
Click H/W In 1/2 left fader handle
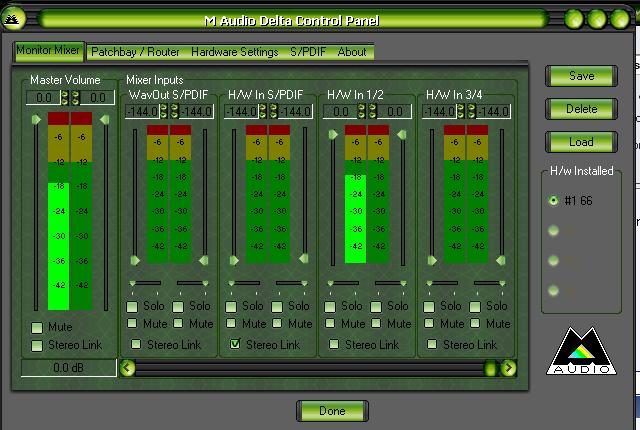point(333,134)
